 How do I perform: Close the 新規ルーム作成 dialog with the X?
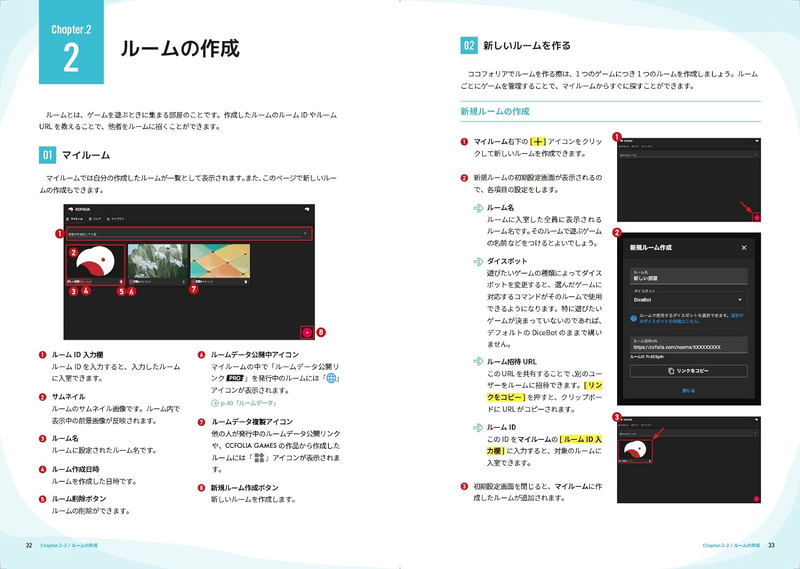click(744, 248)
